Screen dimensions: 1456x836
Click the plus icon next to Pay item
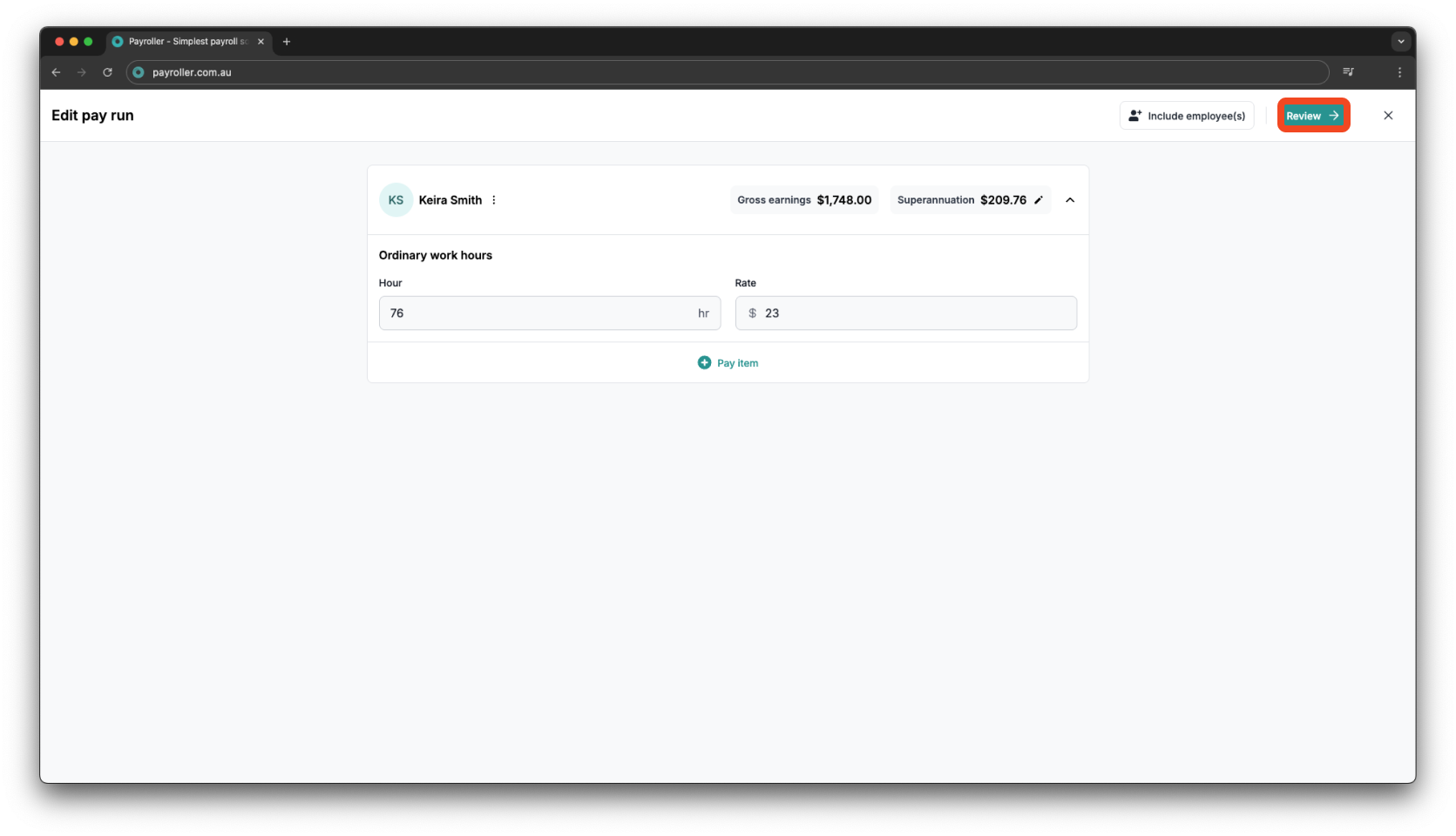coord(704,362)
